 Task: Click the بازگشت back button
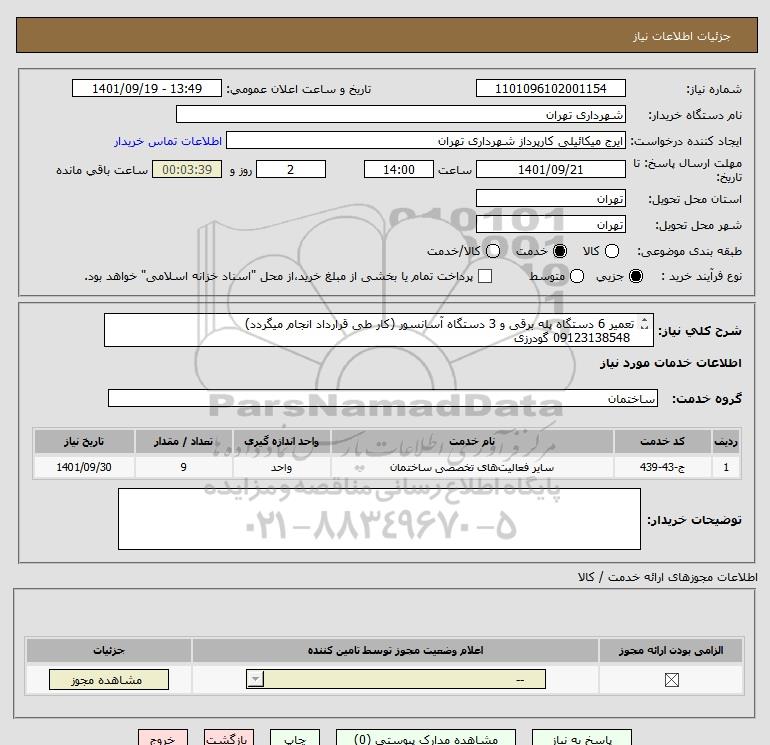pos(229,738)
